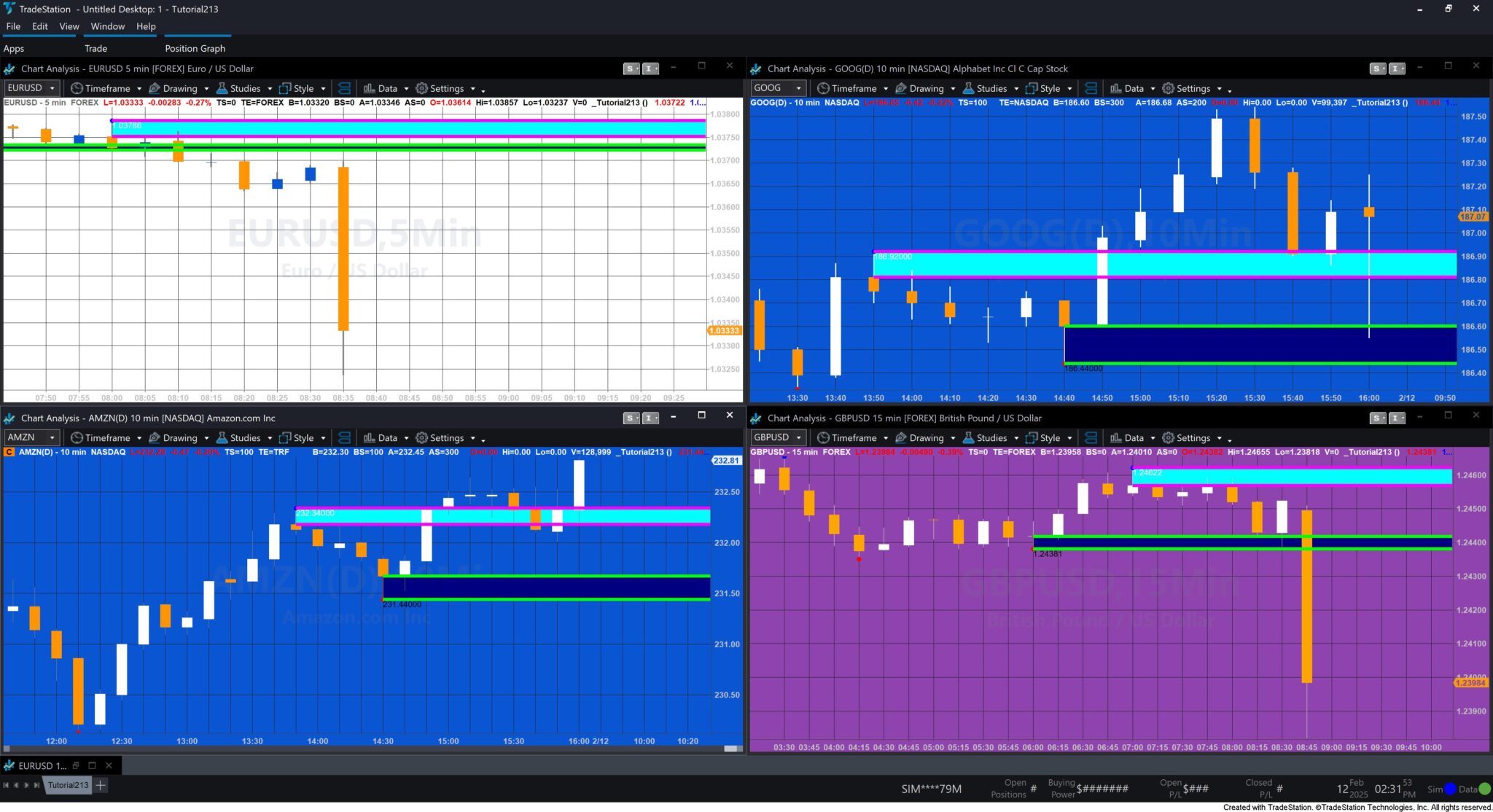Open Settings in the GBPUSD chart toolbar

pyautogui.click(x=1192, y=438)
